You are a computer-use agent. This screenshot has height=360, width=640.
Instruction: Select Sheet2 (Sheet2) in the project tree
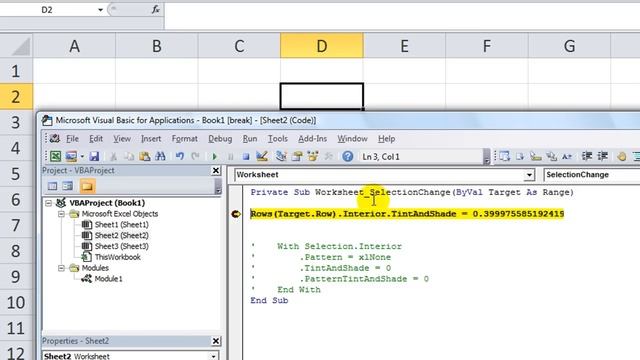pos(121,236)
